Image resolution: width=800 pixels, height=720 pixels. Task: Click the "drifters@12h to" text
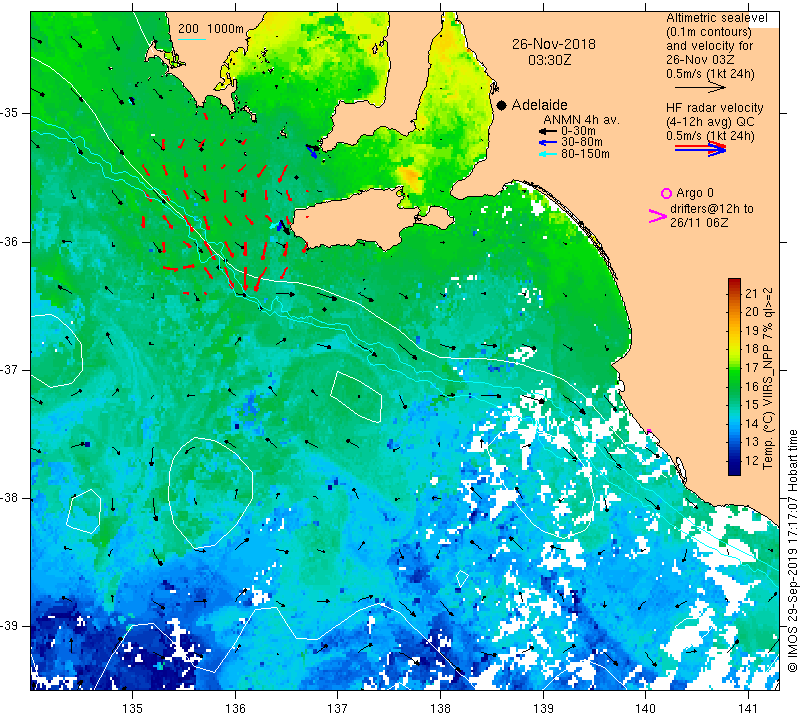tap(712, 209)
